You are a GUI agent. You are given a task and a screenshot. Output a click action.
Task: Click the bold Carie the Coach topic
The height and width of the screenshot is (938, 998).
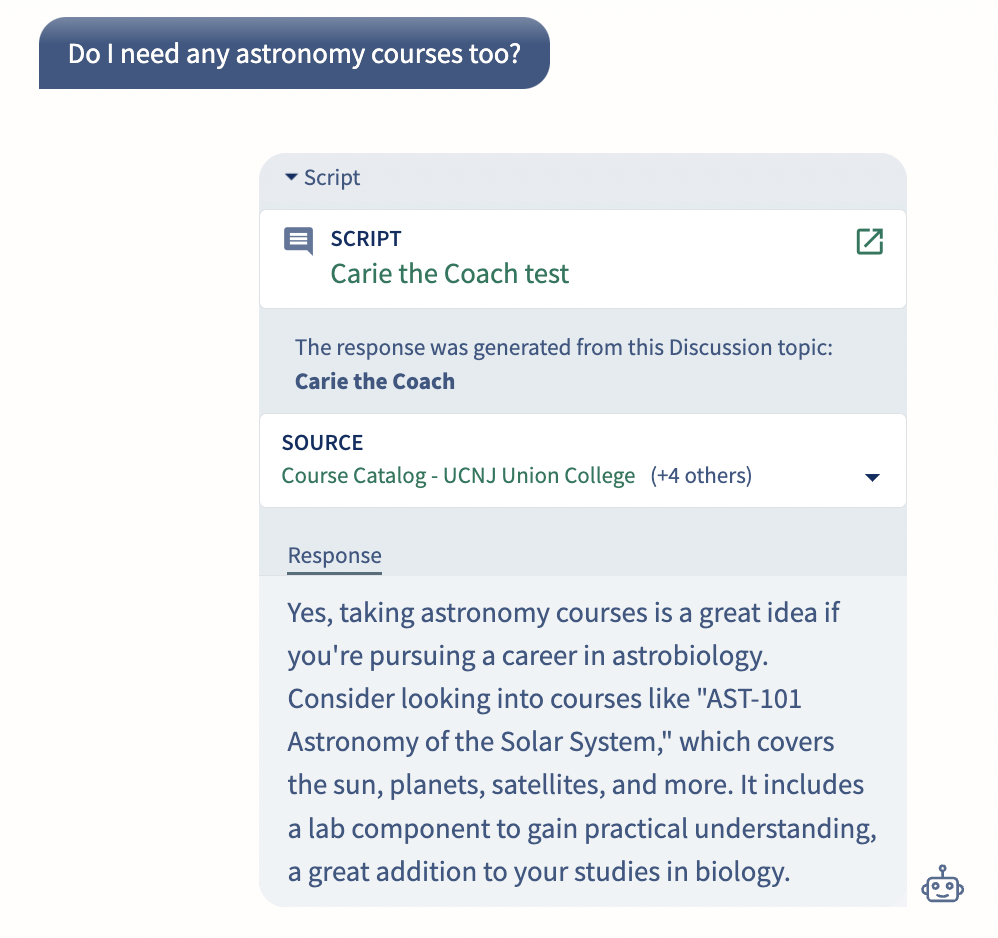(x=375, y=381)
